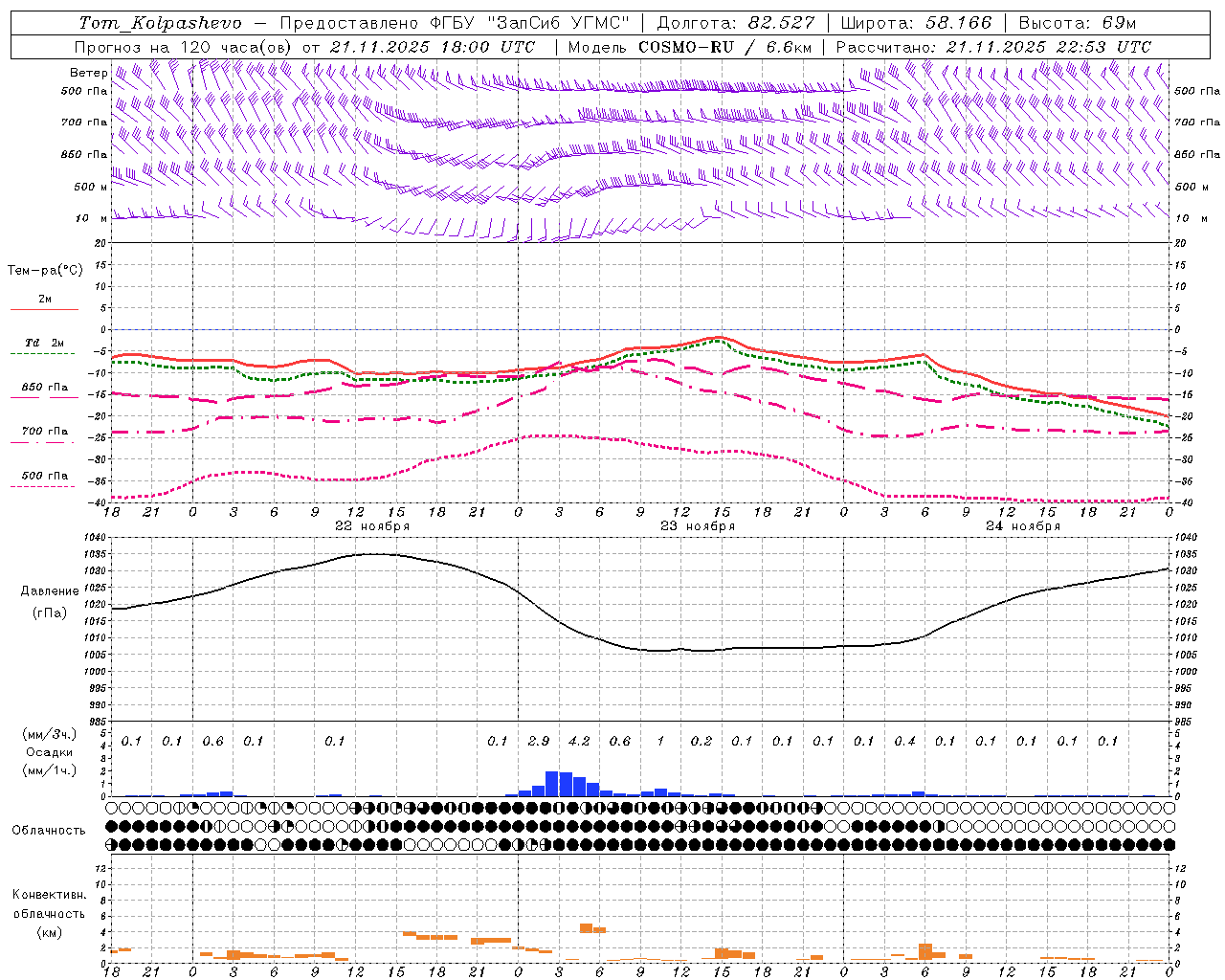Viewport: 1225px width, 980px height.
Task: Click the "Ветер" wind section label
Action: [89, 73]
